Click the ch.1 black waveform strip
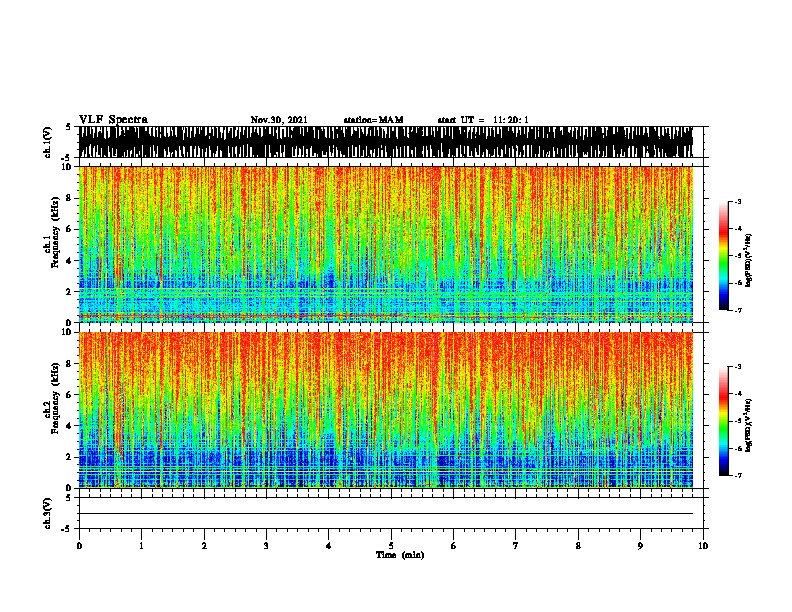 point(386,142)
